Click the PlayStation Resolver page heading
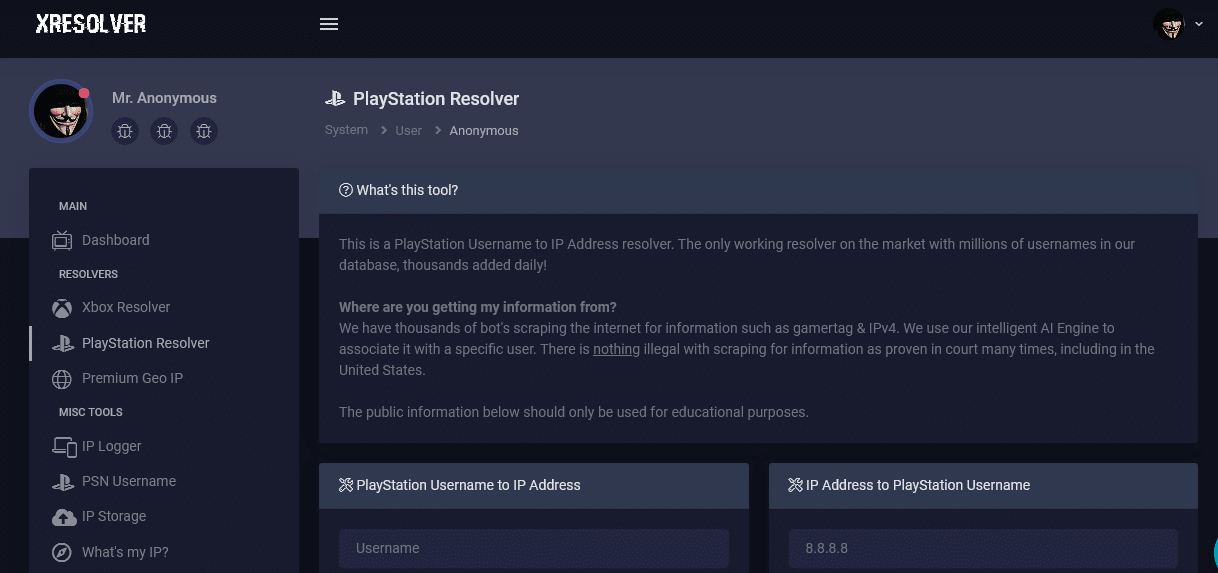 [x=436, y=99]
